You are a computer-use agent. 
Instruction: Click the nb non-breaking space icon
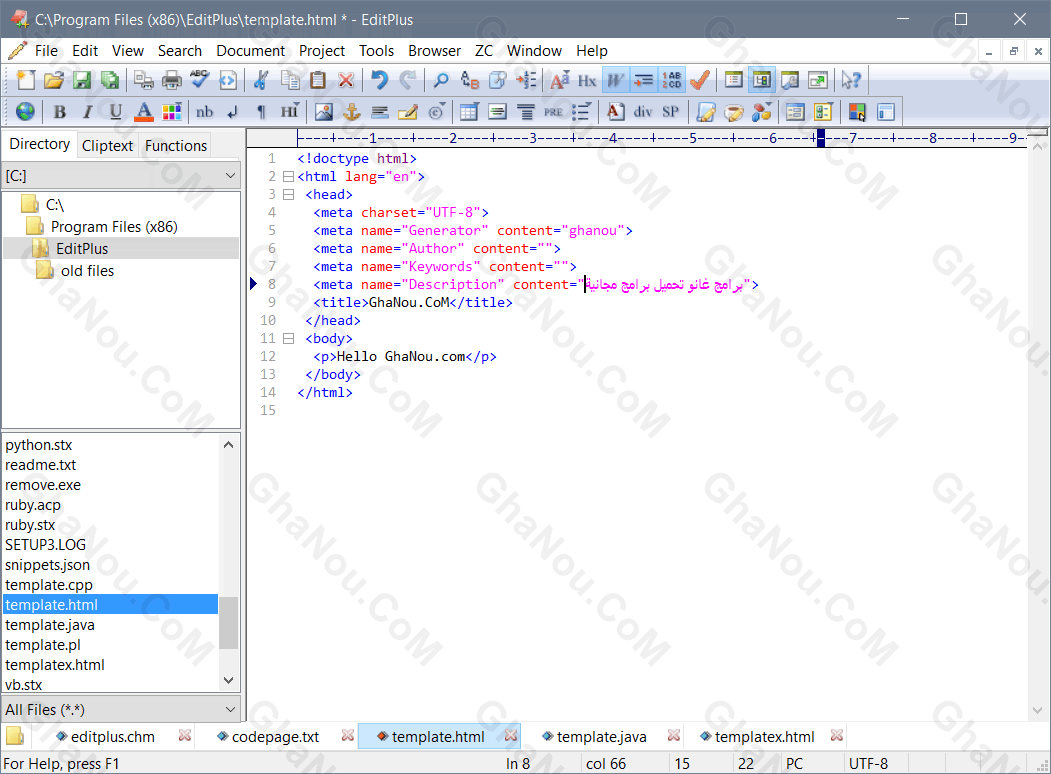point(204,112)
